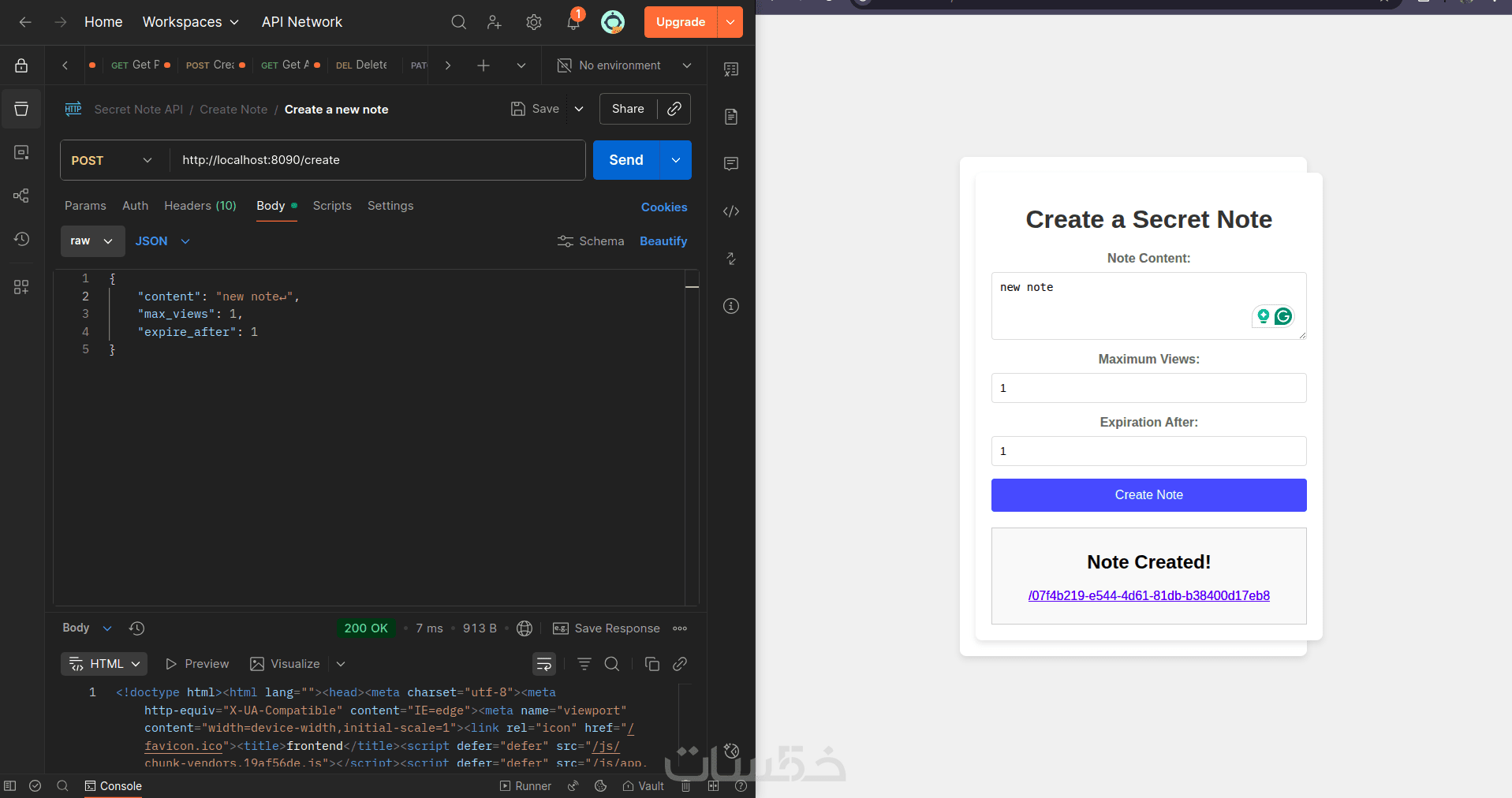Open the Send options dropdown arrow
The image size is (1512, 798).
coord(676,160)
